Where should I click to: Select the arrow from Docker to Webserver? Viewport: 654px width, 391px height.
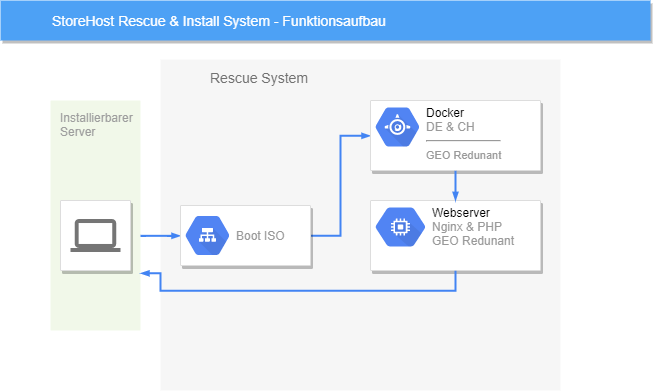455,187
